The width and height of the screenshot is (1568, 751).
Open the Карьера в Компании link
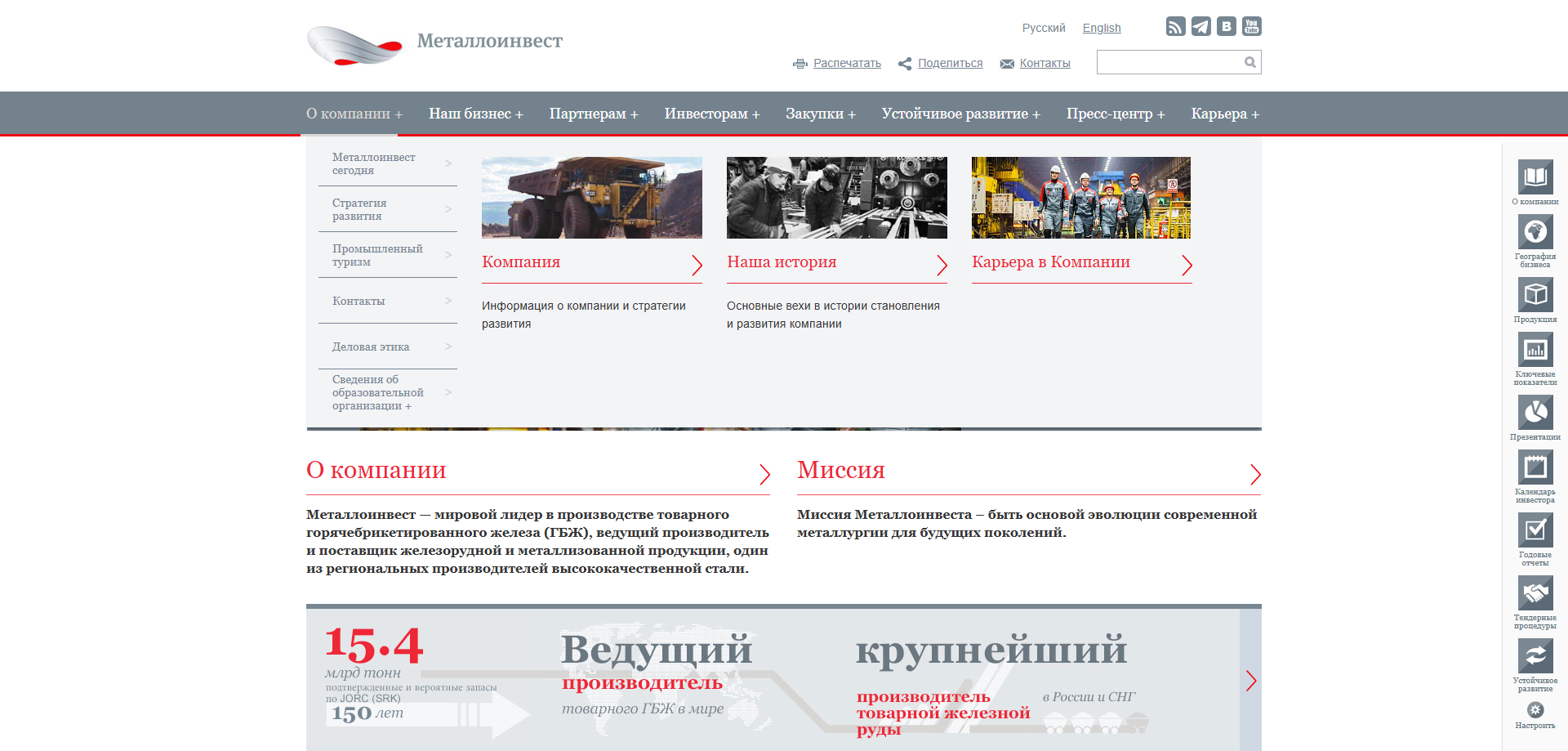pyautogui.click(x=1051, y=262)
